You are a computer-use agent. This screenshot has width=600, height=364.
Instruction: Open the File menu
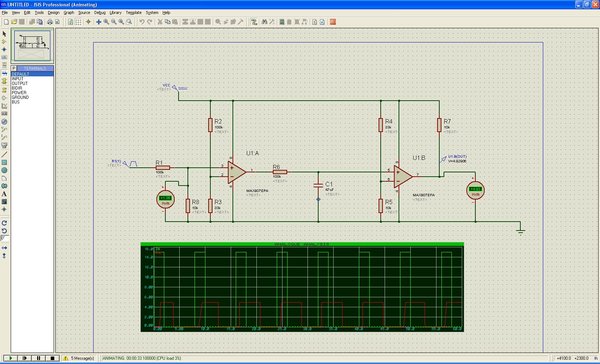(x=5, y=13)
